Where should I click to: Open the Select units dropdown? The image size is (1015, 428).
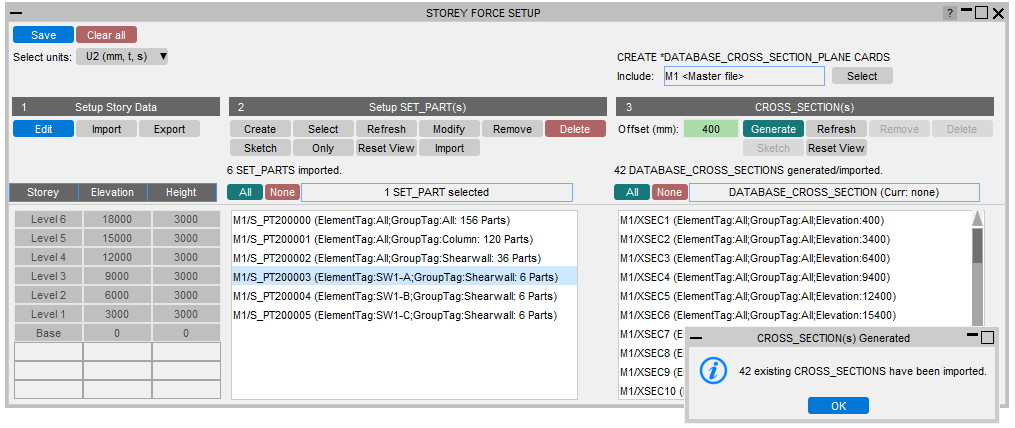tap(122, 57)
